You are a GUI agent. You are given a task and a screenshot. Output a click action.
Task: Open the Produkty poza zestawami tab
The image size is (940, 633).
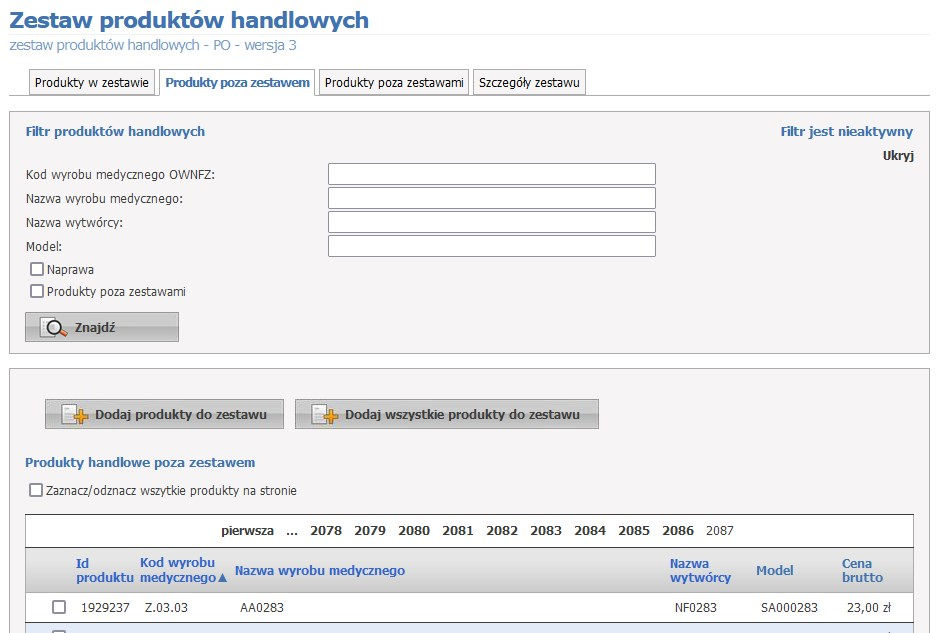[x=394, y=83]
